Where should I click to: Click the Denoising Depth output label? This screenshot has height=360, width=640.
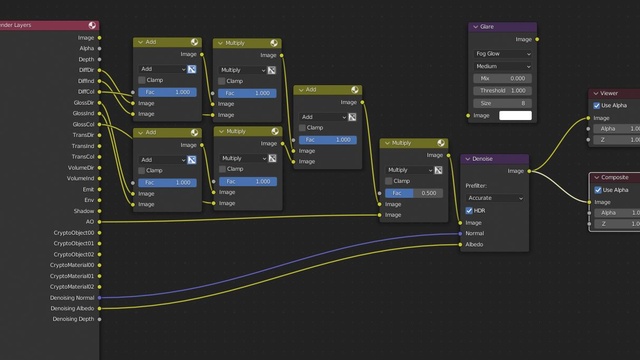[x=73, y=319]
